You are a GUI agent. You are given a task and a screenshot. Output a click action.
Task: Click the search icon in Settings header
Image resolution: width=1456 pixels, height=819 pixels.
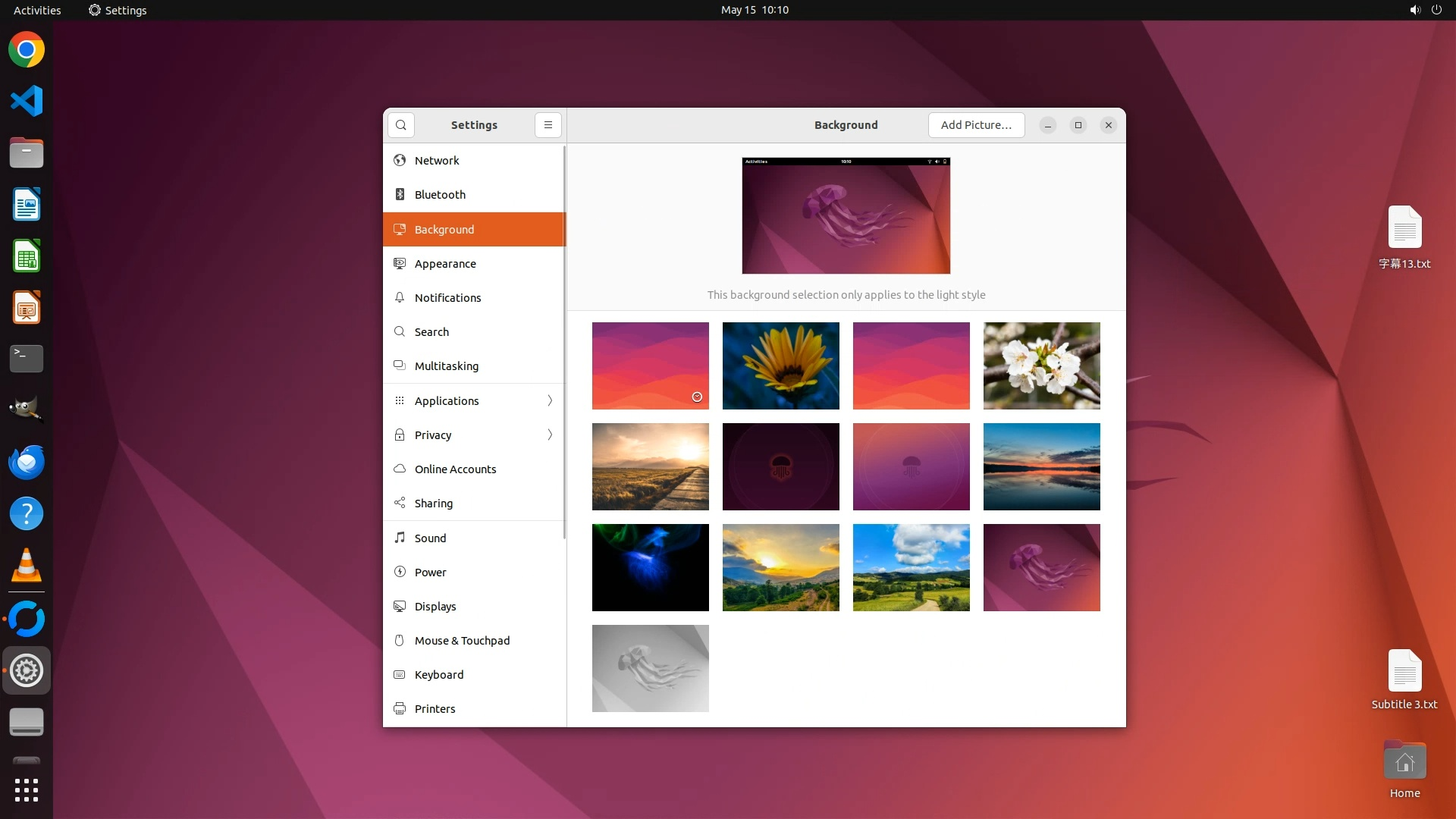[x=401, y=125]
